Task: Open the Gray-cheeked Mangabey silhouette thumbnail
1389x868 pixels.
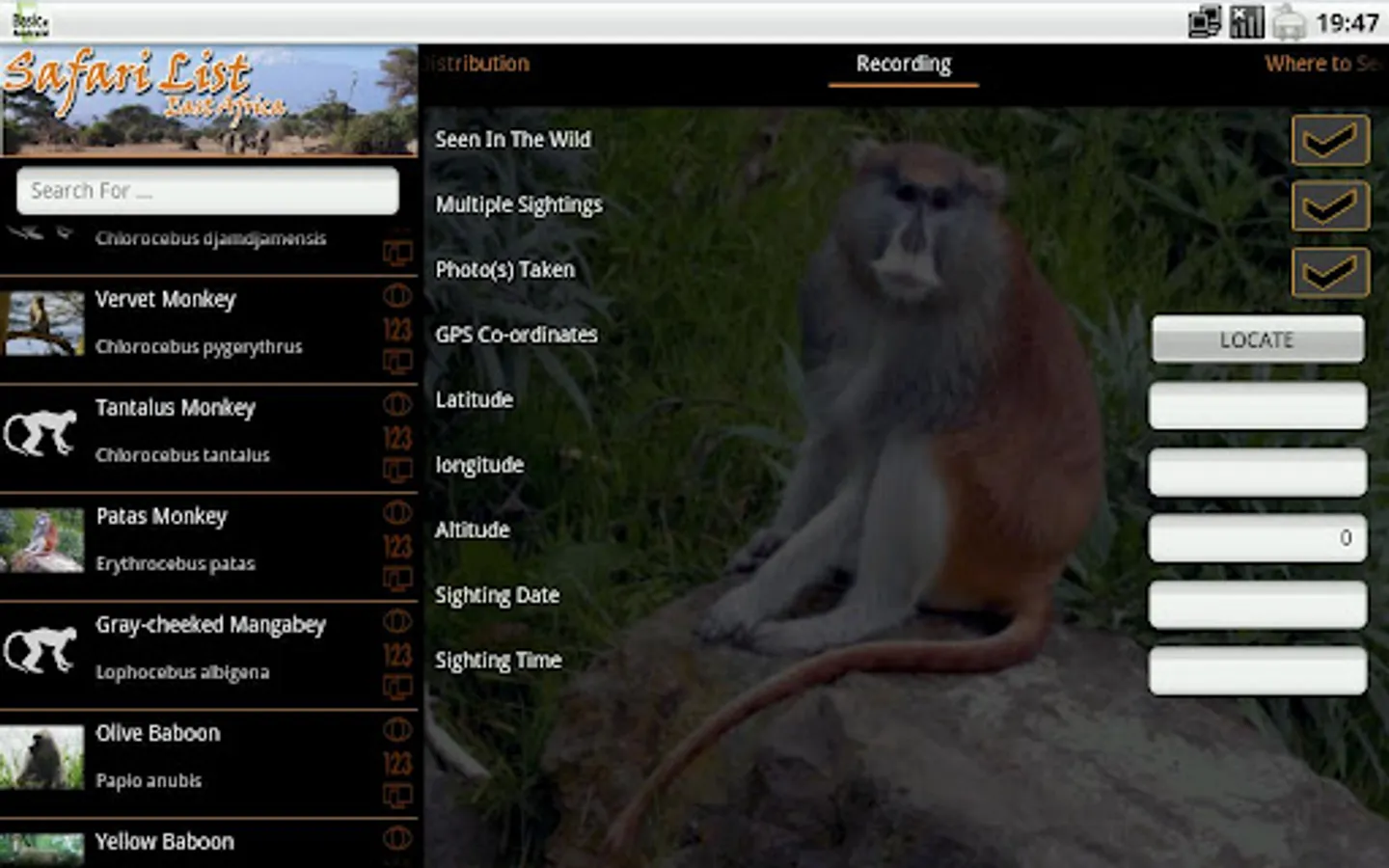Action: click(x=41, y=650)
